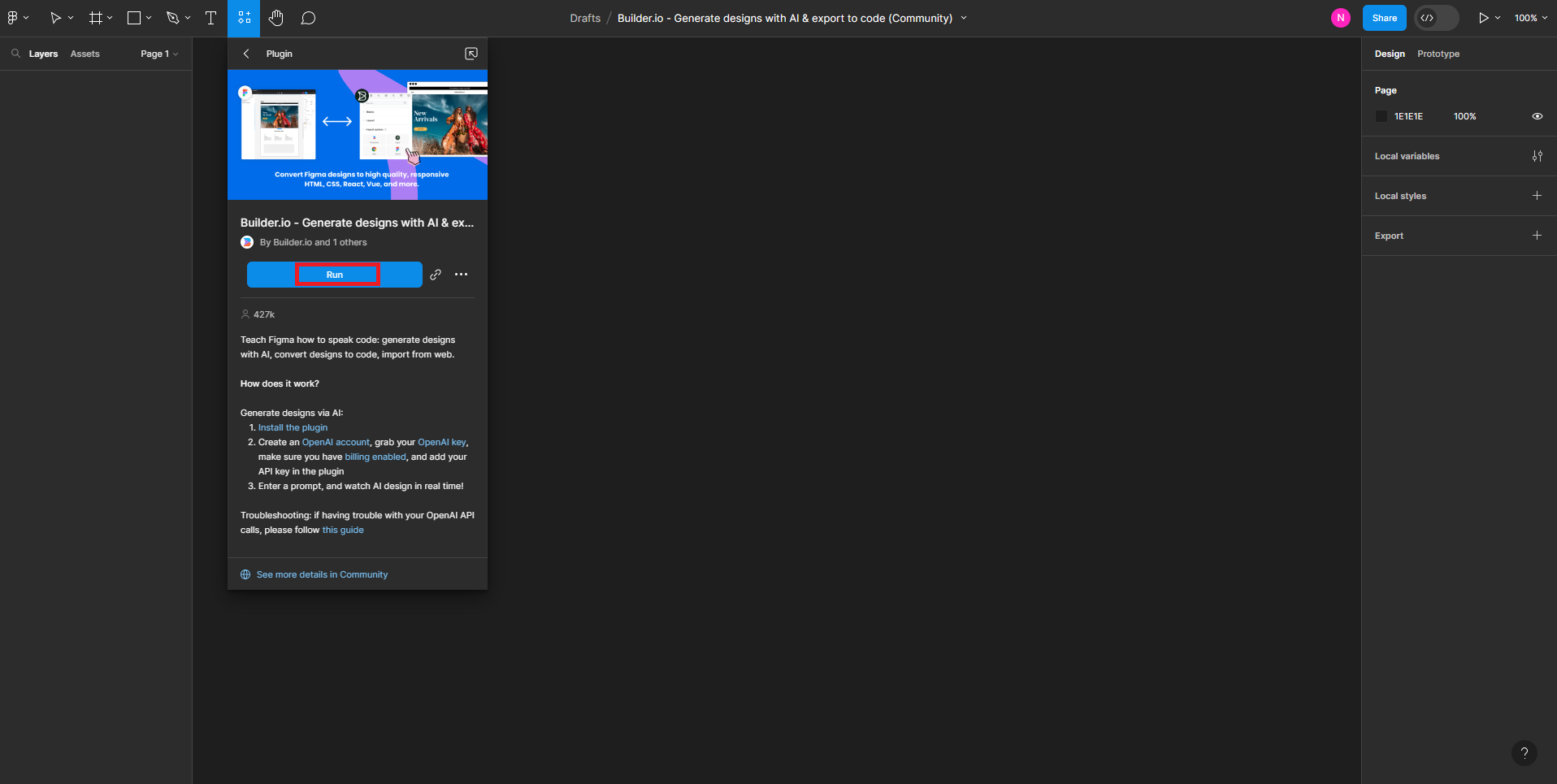Open the help question mark button
Viewport: 1557px width, 784px height.
tap(1524, 753)
